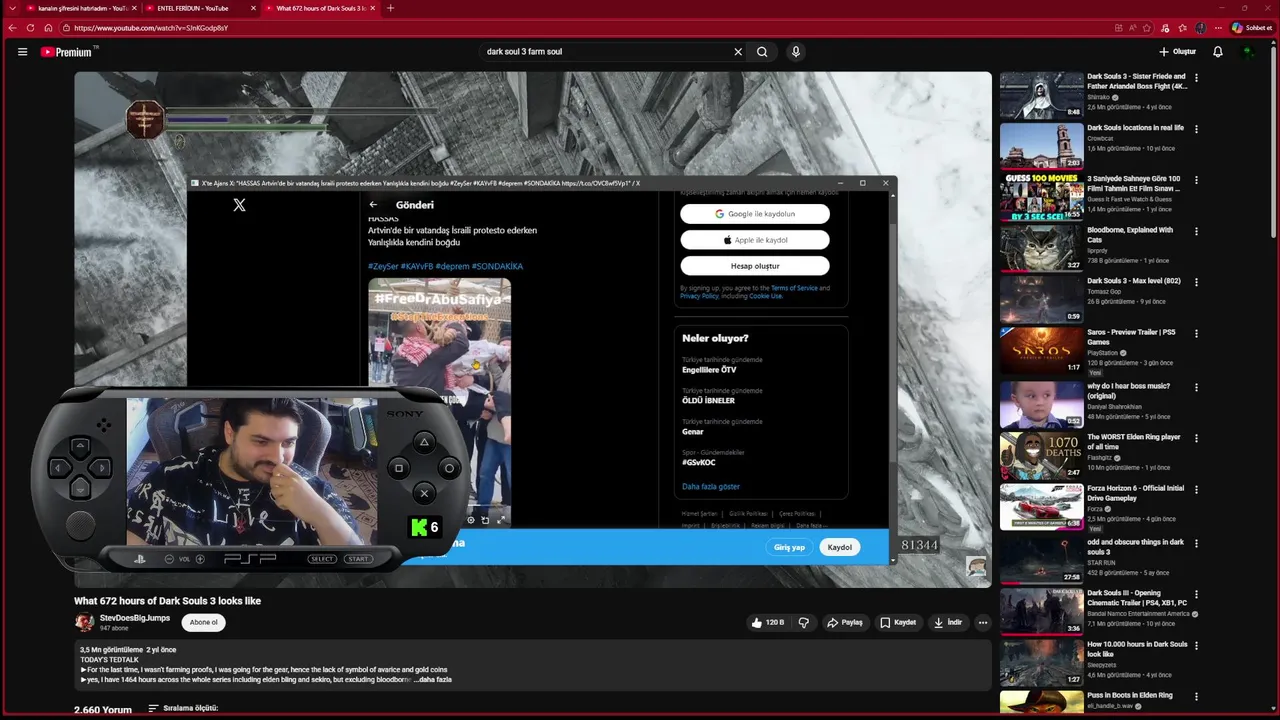Open the #ZeySer hashtag link
The height and width of the screenshot is (720, 1280).
(x=383, y=266)
